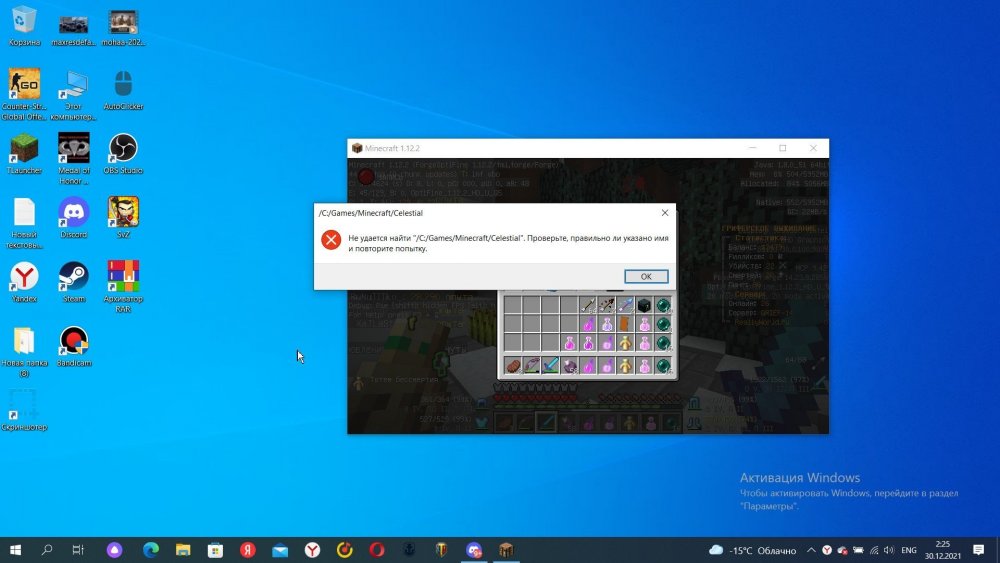Image resolution: width=1000 pixels, height=563 pixels.
Task: Select Counter-Strike Global Offensive desktop shortcut
Action: (x=24, y=94)
